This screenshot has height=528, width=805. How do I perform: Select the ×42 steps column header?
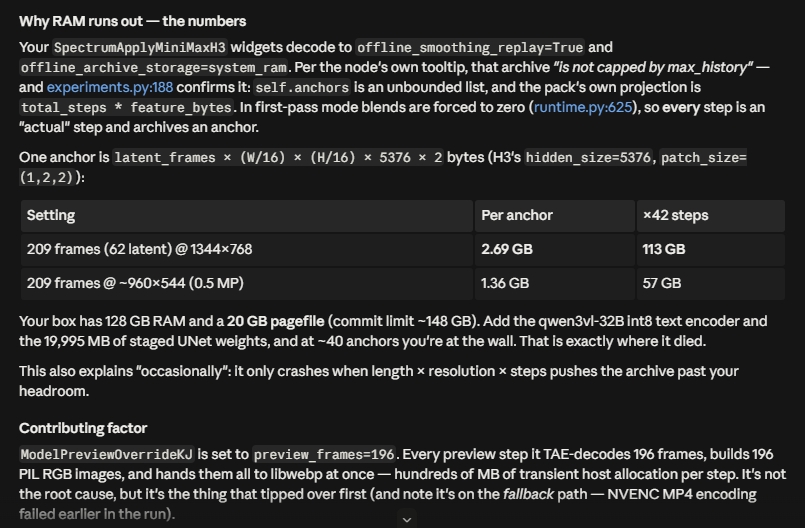click(711, 216)
